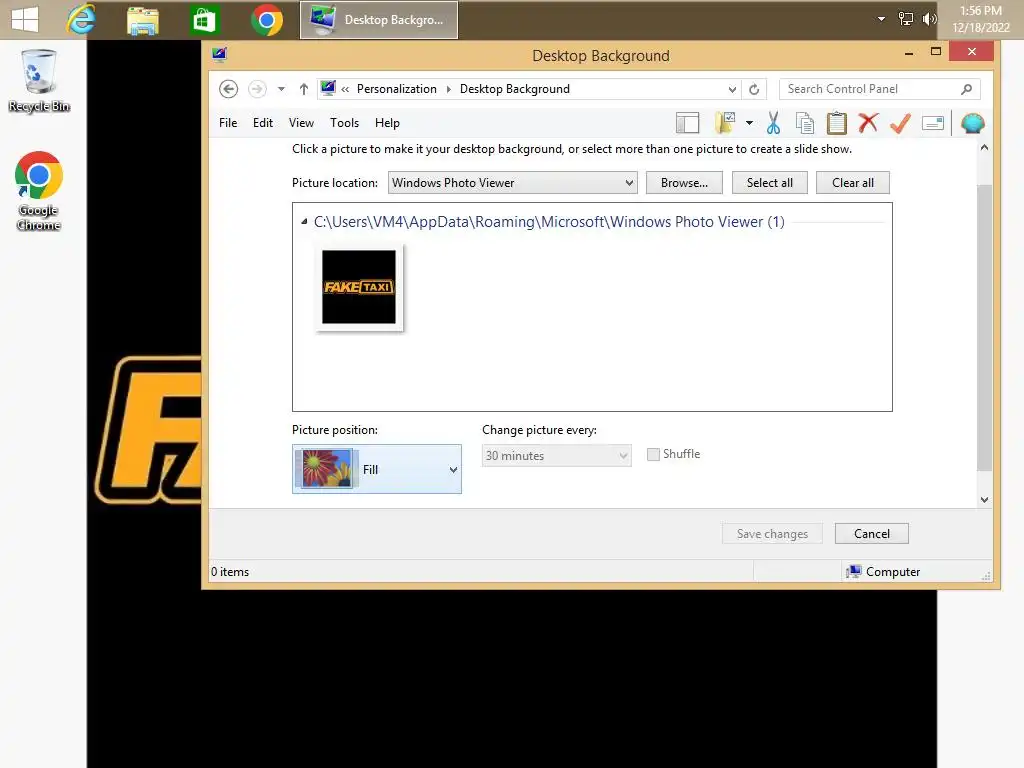This screenshot has height=768, width=1024.
Task: Open the Picture position Fill dropdown
Action: click(x=377, y=469)
